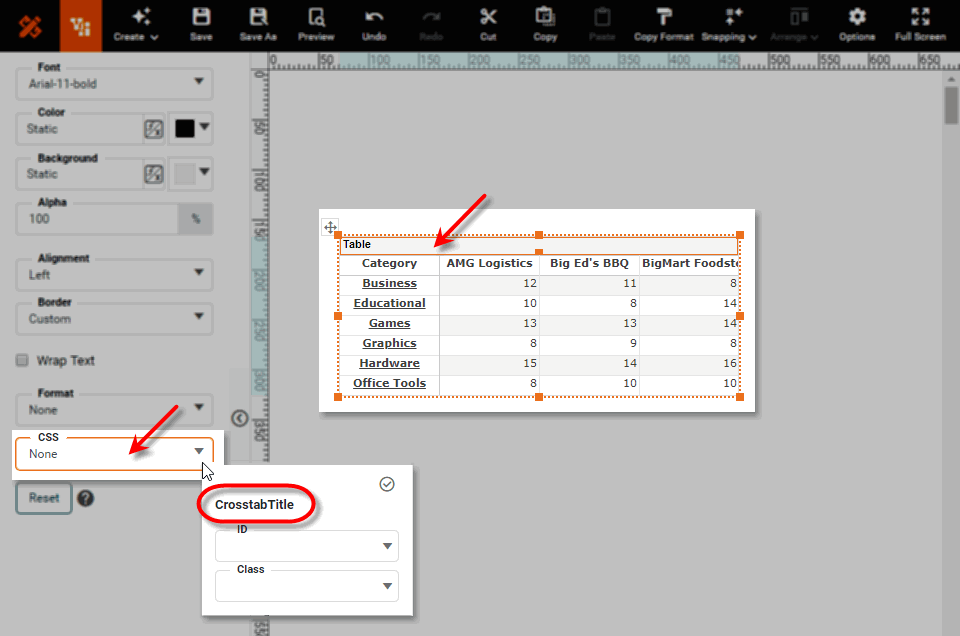Viewport: 960px width, 636px height.
Task: Open the Create menu
Action: (138, 20)
